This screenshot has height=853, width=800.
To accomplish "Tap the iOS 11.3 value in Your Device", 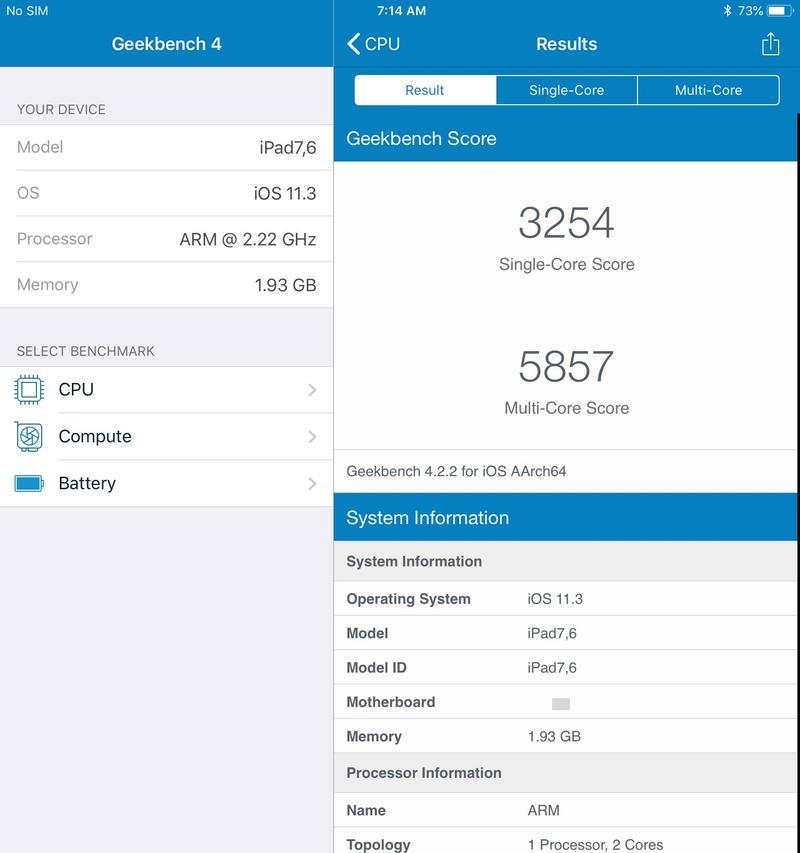I will click(x=285, y=193).
